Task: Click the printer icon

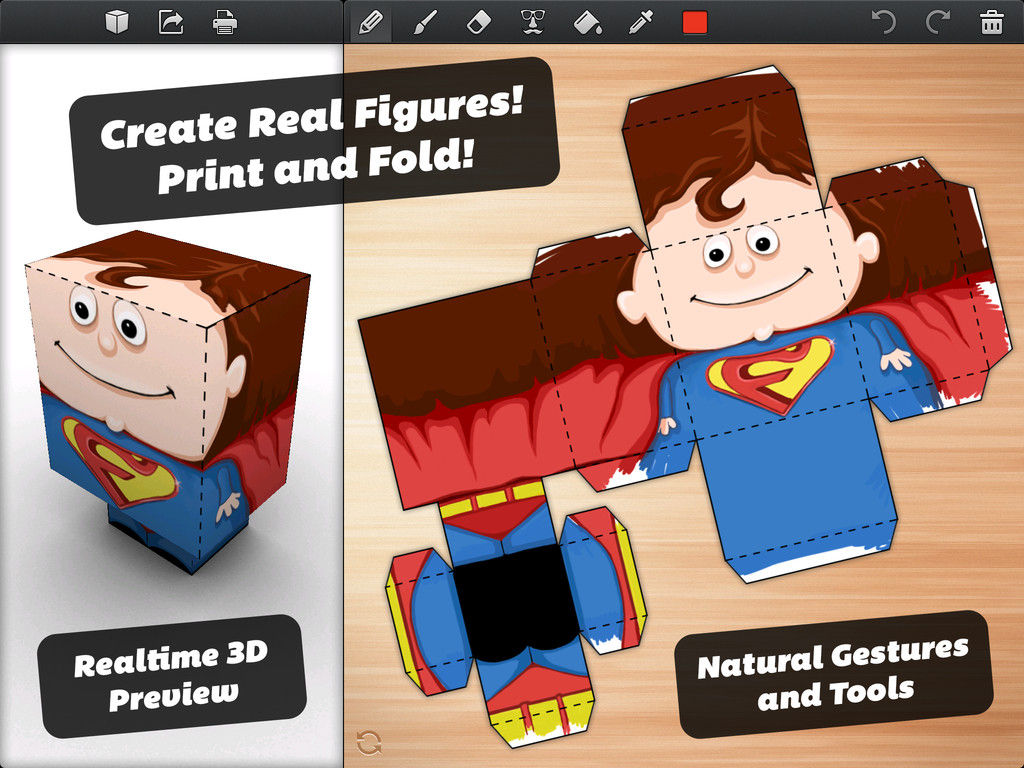Action: 225,22
